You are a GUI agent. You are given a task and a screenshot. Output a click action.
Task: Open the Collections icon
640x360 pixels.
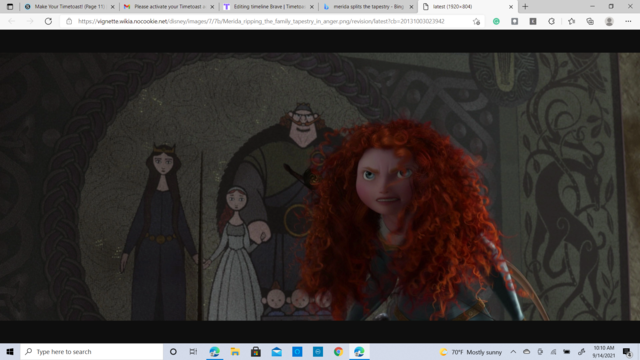coord(590,21)
